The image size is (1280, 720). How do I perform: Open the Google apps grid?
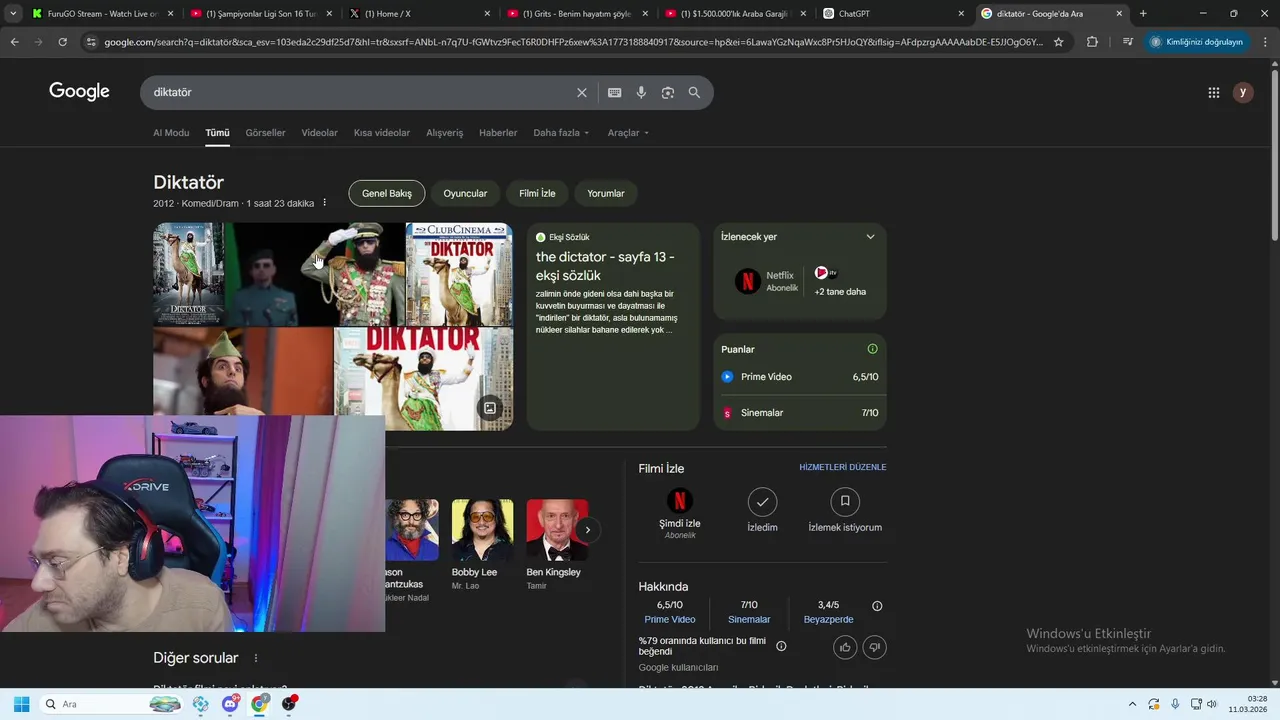point(1214,92)
